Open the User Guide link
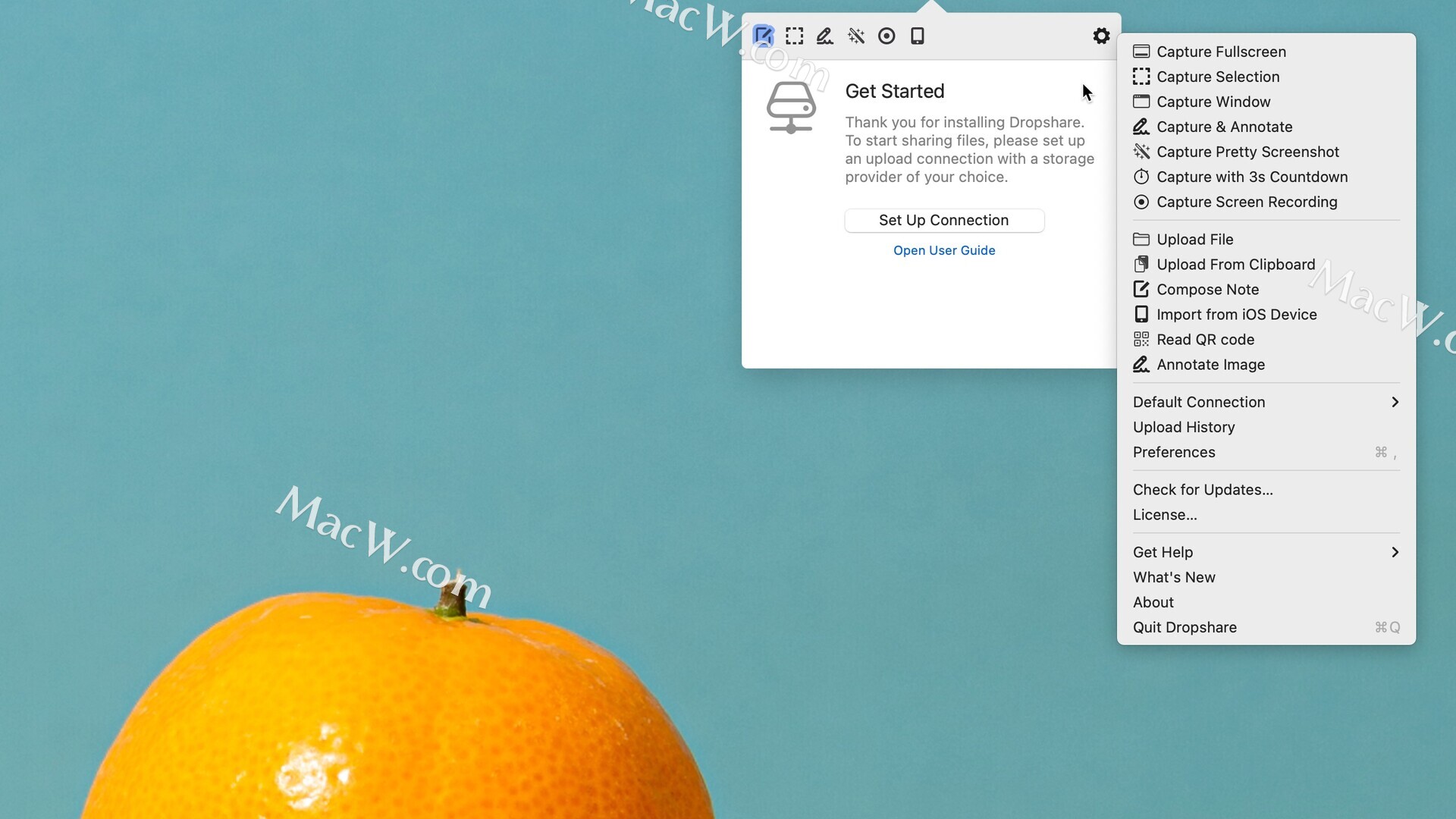The image size is (1456, 819). (944, 250)
